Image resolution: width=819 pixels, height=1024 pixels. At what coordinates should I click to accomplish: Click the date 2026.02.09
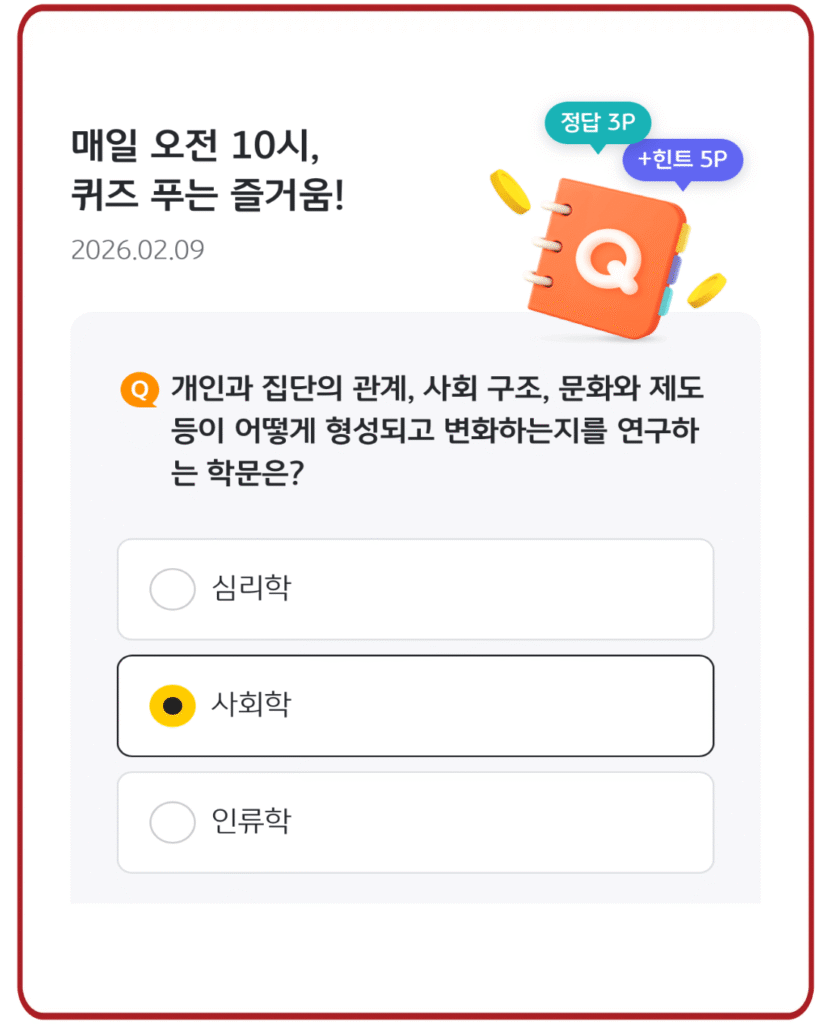pyautogui.click(x=137, y=250)
